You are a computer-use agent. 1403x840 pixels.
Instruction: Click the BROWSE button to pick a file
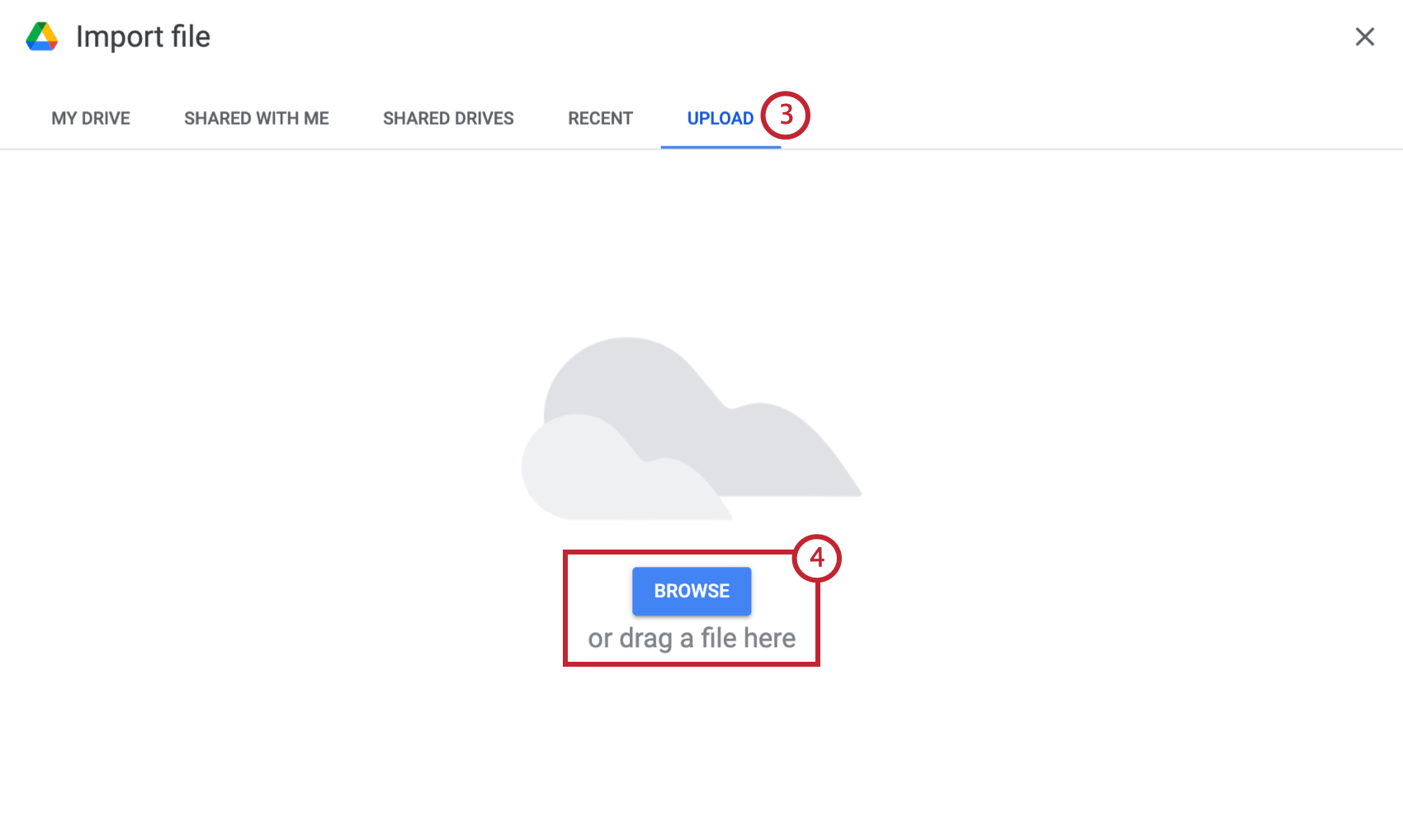[692, 591]
